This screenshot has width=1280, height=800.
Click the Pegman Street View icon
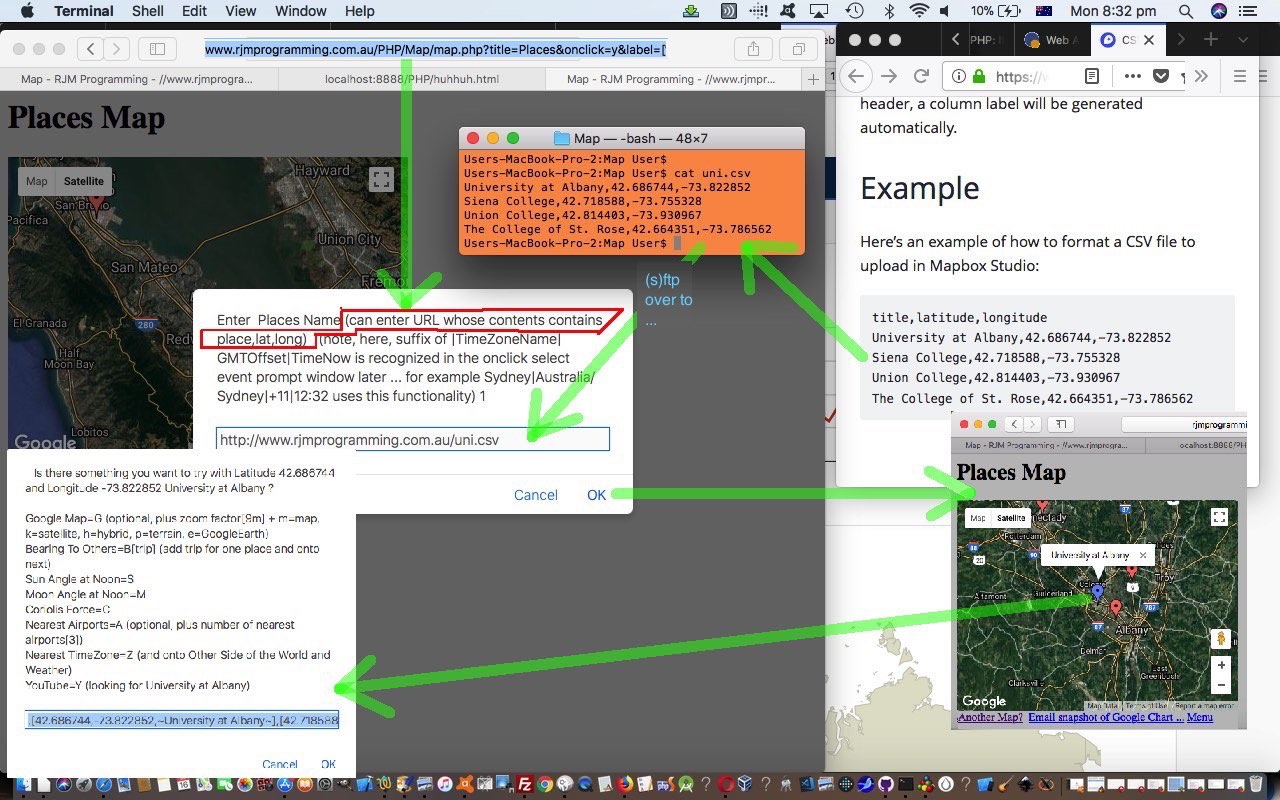pos(1220,638)
